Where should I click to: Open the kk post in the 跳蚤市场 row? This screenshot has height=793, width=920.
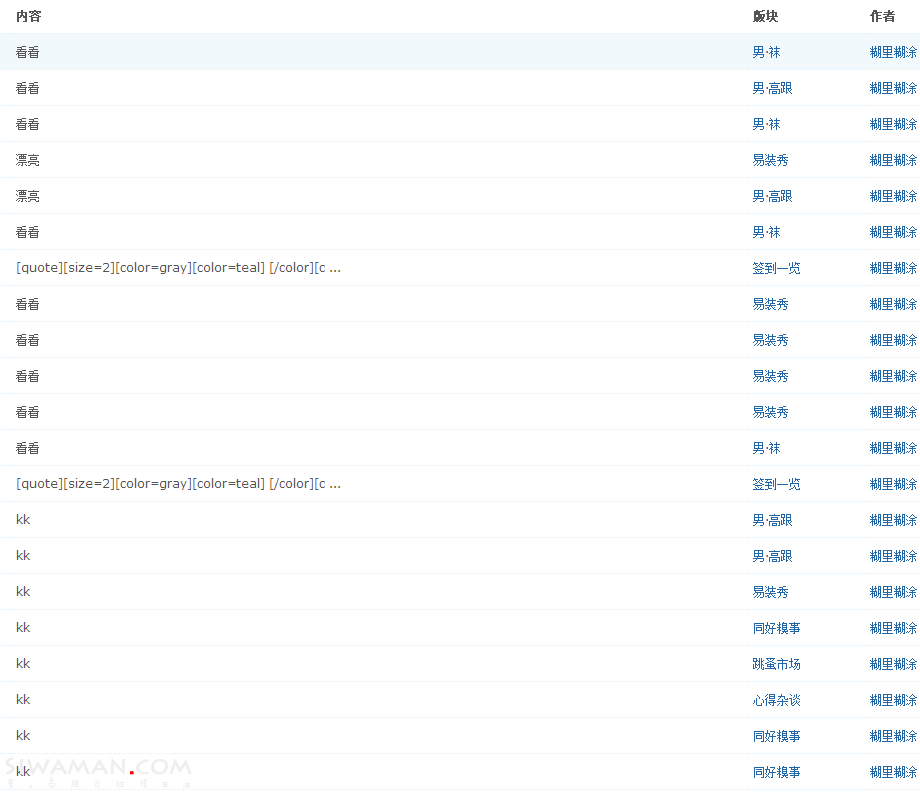23,664
